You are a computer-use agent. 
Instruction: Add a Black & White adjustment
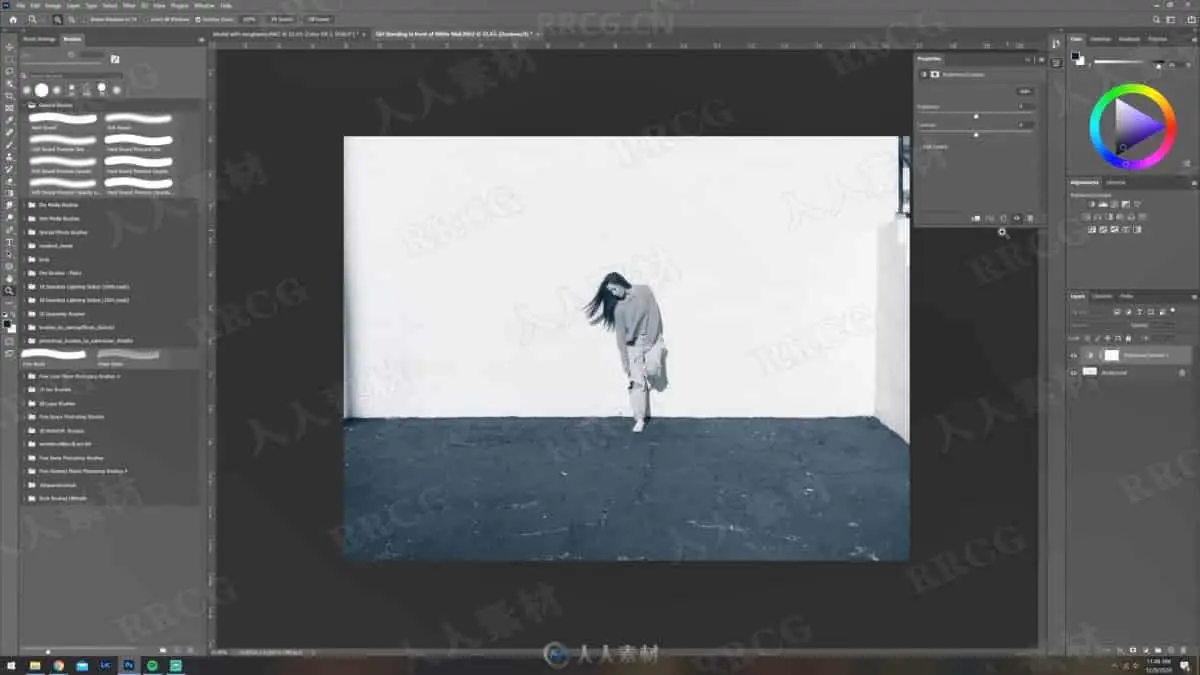(x=1108, y=217)
